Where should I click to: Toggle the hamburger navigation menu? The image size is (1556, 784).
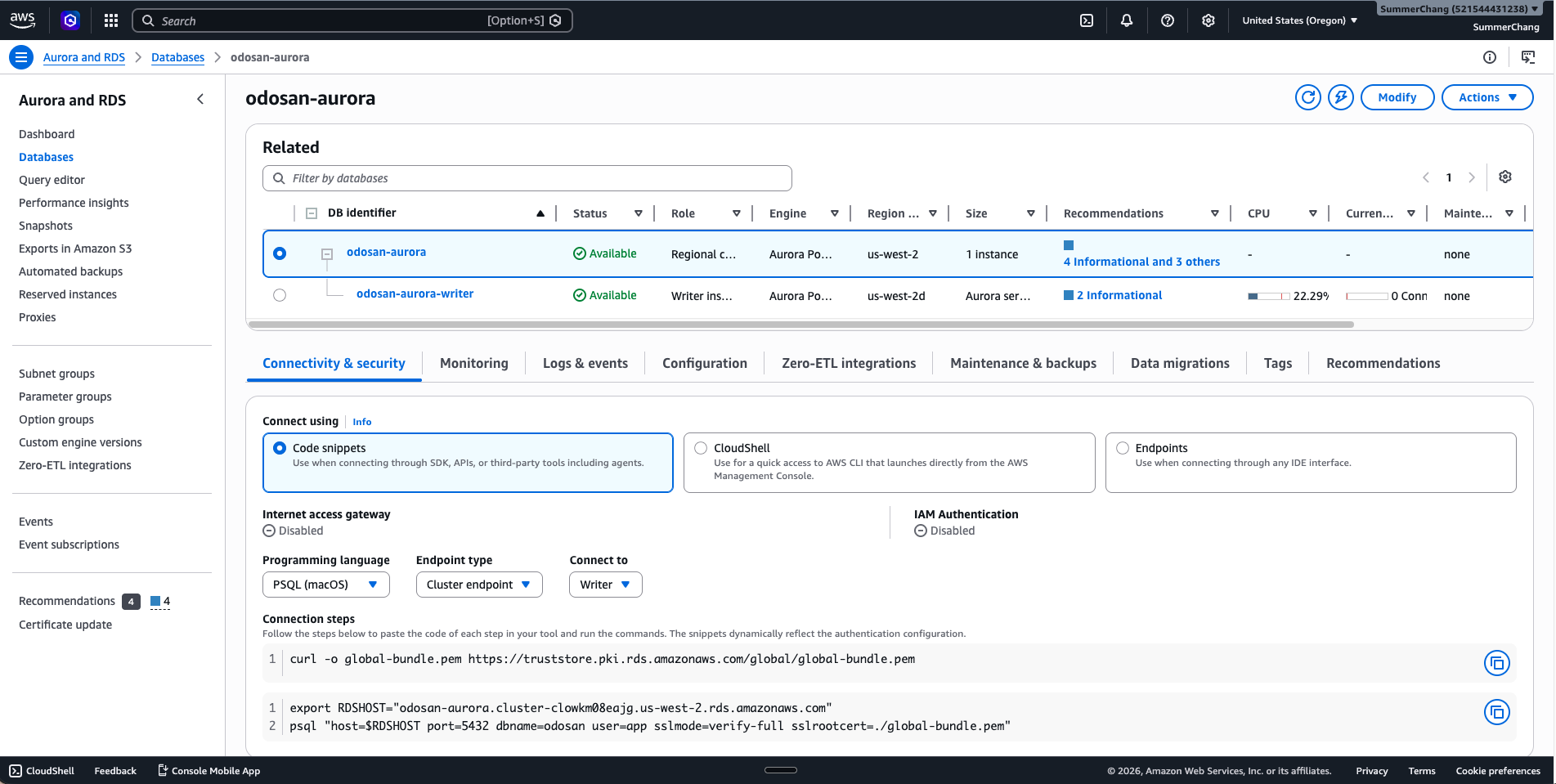21,57
